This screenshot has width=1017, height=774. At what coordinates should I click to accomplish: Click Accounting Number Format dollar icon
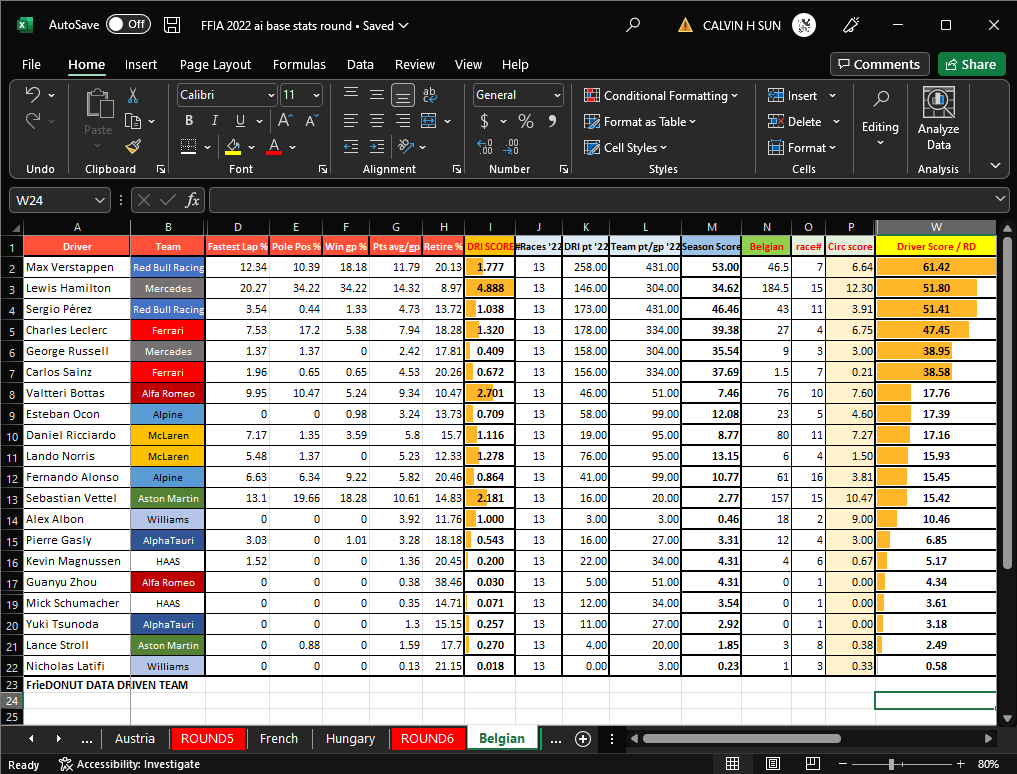(485, 121)
